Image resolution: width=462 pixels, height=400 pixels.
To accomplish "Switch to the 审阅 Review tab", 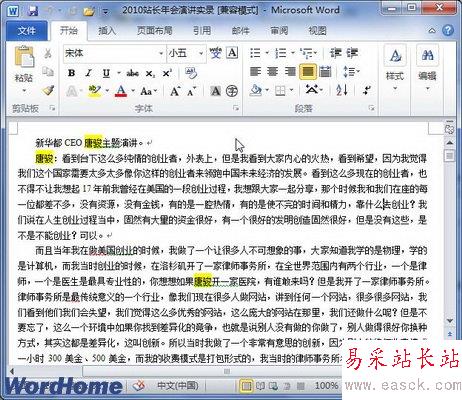I will pyautogui.click(x=279, y=31).
